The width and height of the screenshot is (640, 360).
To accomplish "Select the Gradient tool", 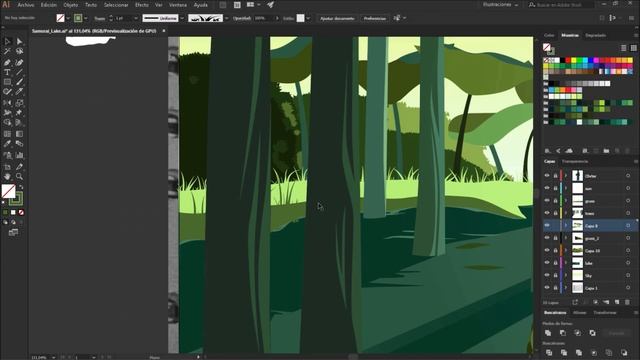I will click(x=19, y=134).
